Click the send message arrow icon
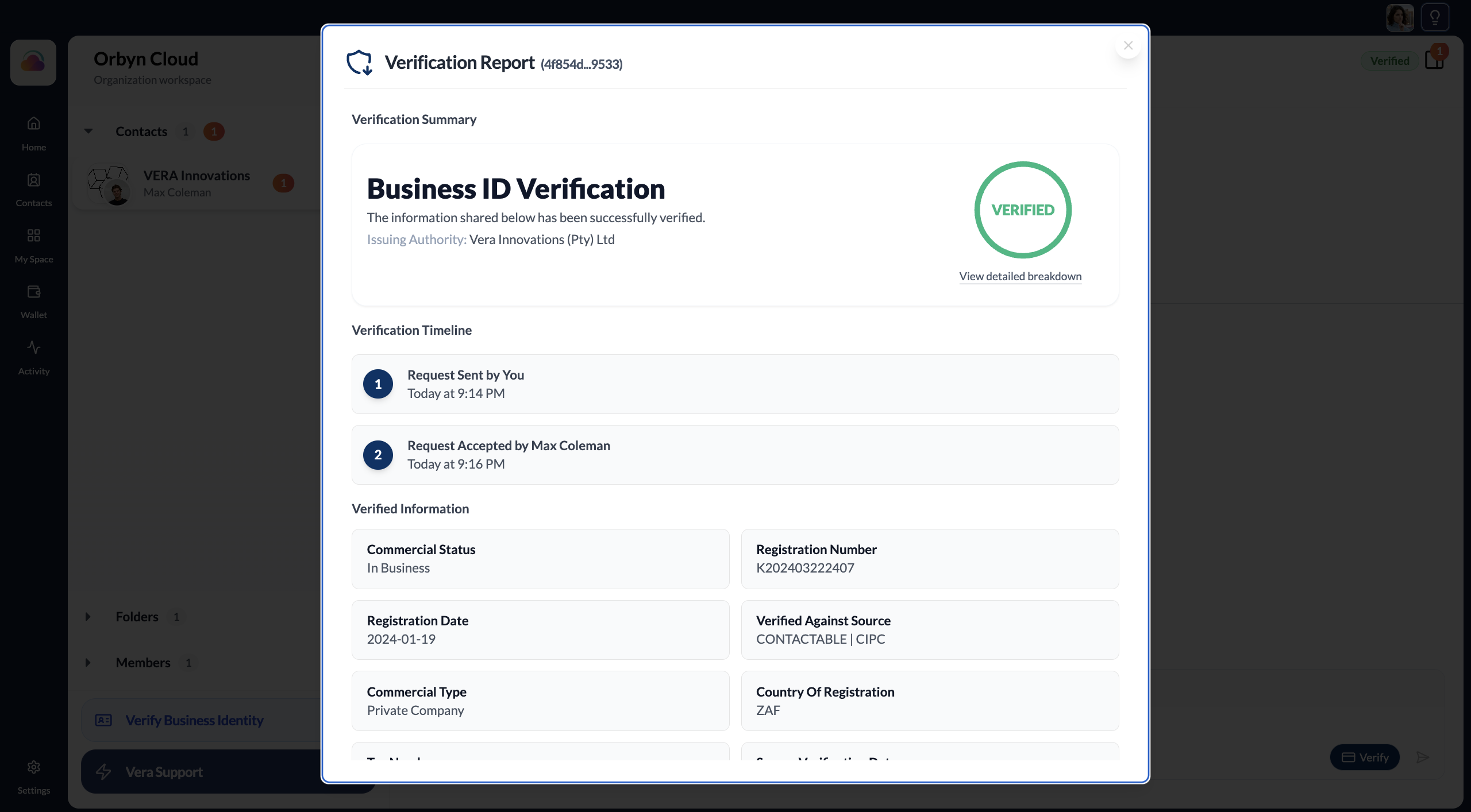Screen dimensions: 1471x812 (1424, 757)
